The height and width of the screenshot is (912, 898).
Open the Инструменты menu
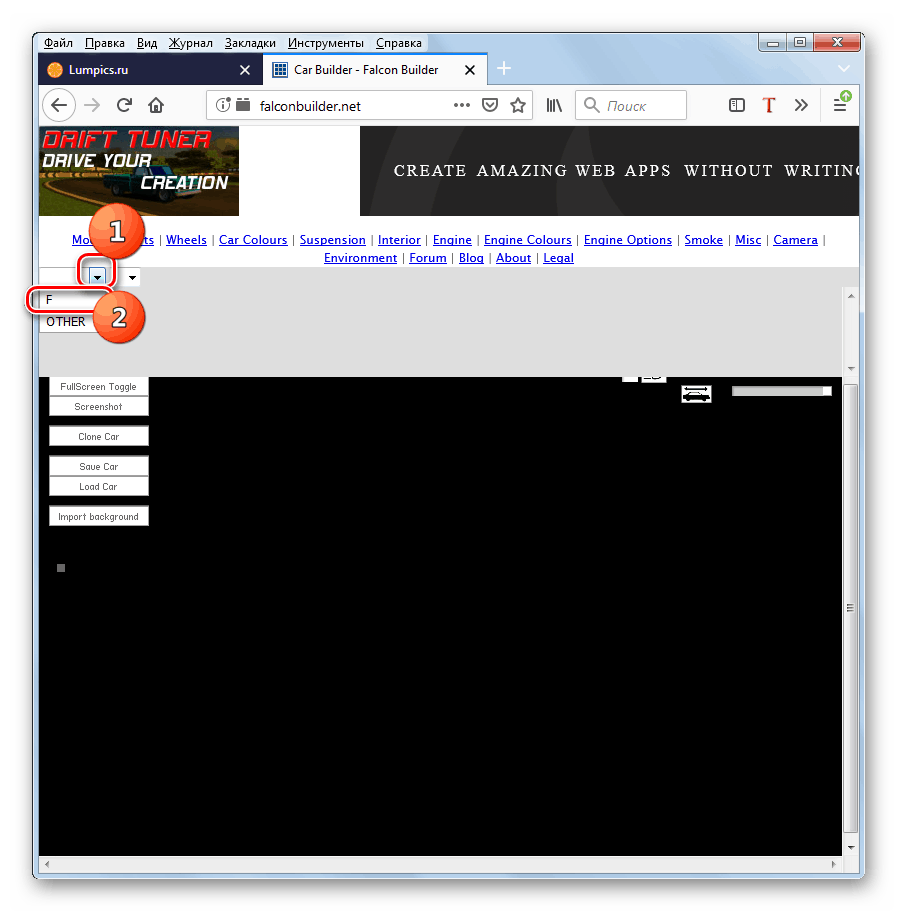point(325,43)
